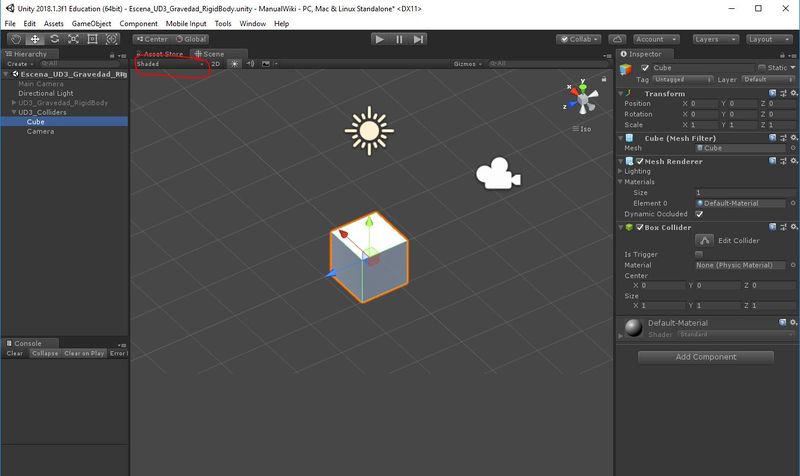Click the Add Component button
The height and width of the screenshot is (476, 800).
pos(706,357)
